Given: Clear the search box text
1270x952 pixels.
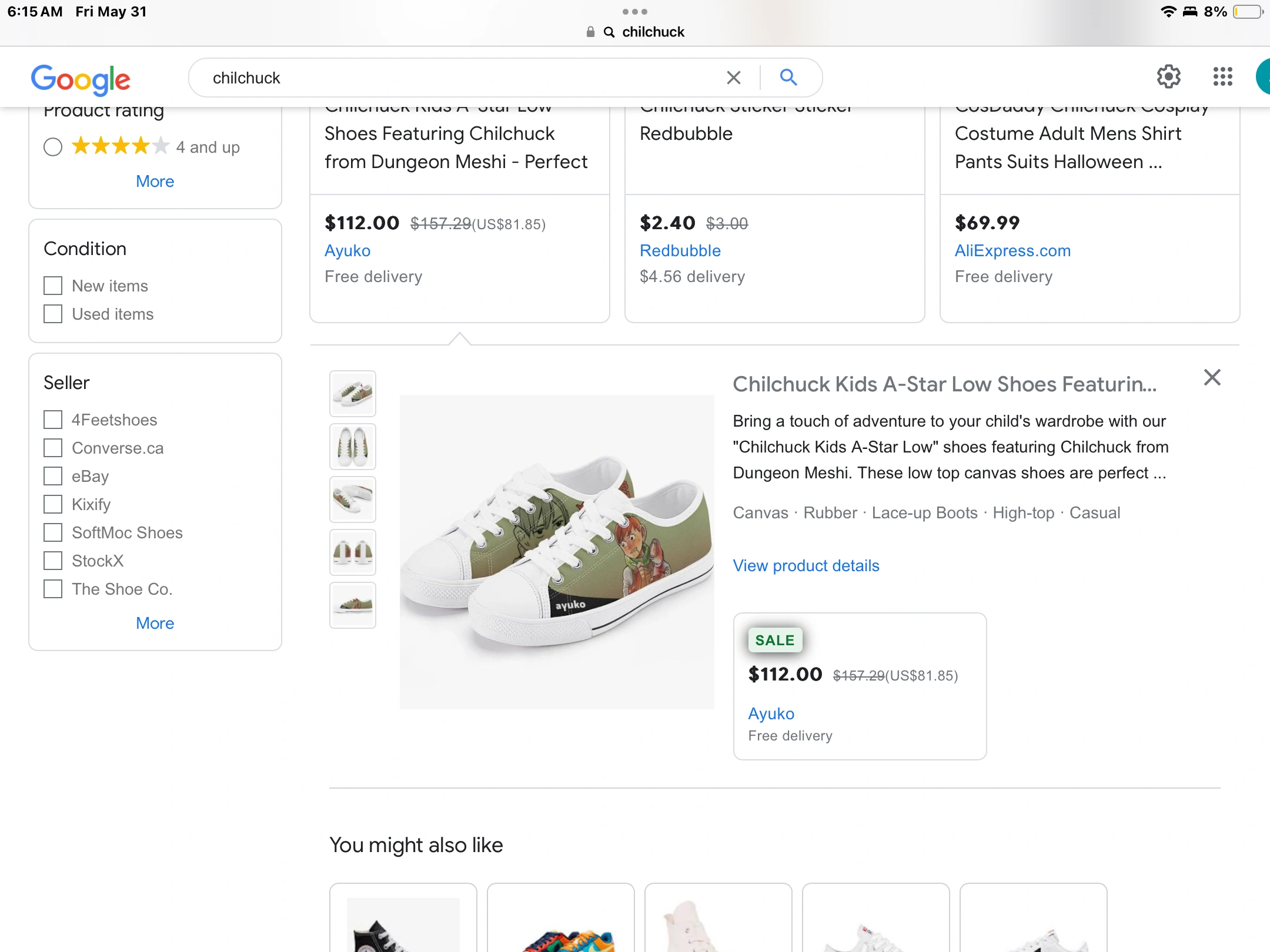Looking at the screenshot, I should click(733, 78).
